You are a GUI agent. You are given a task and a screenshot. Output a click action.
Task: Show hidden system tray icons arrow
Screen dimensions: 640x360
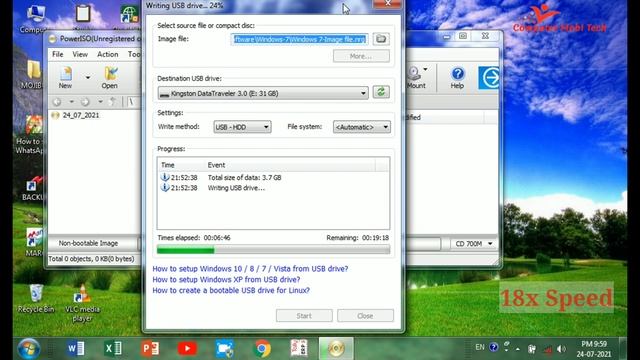click(x=518, y=349)
